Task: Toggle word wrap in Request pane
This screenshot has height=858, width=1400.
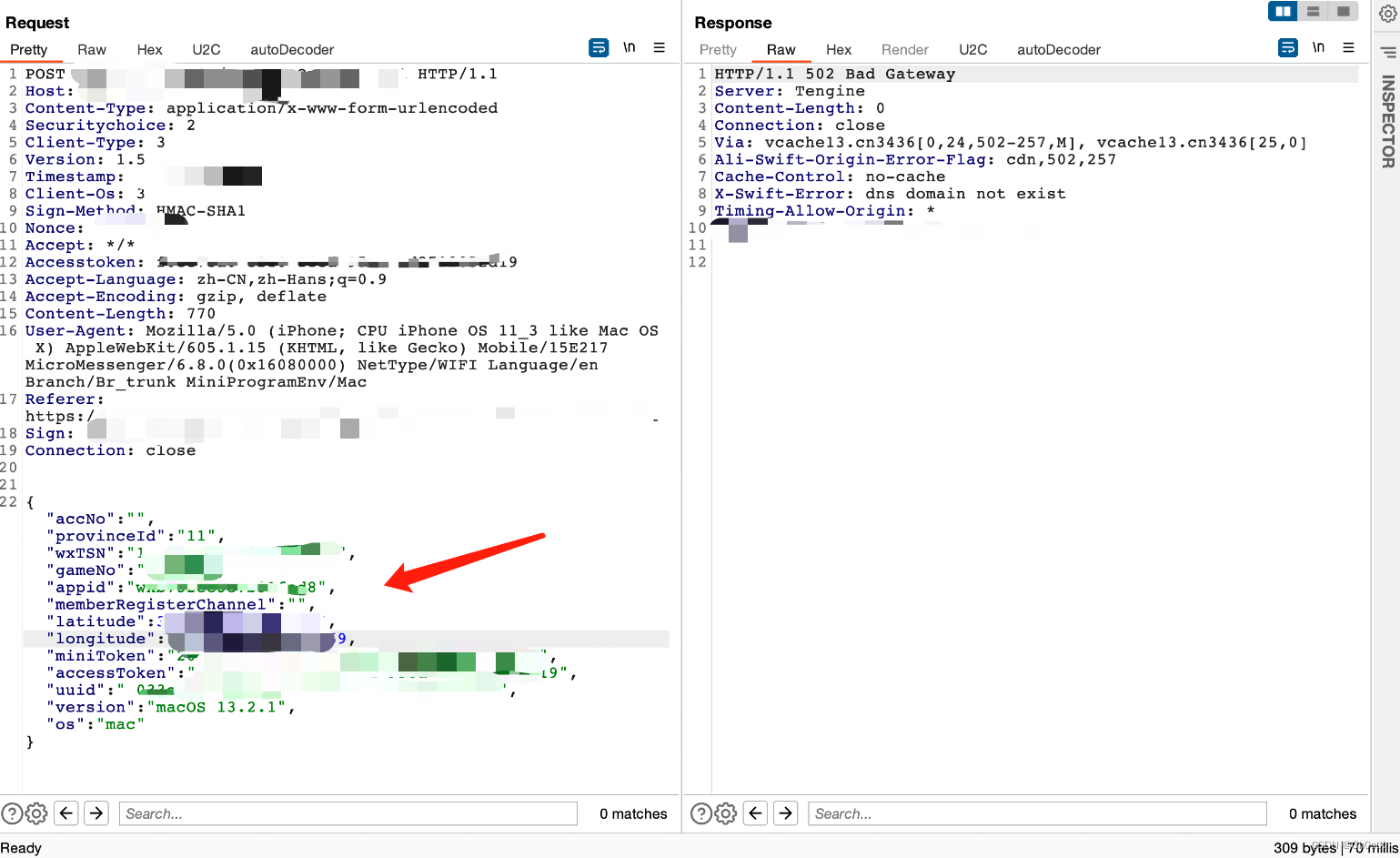Action: click(x=599, y=48)
